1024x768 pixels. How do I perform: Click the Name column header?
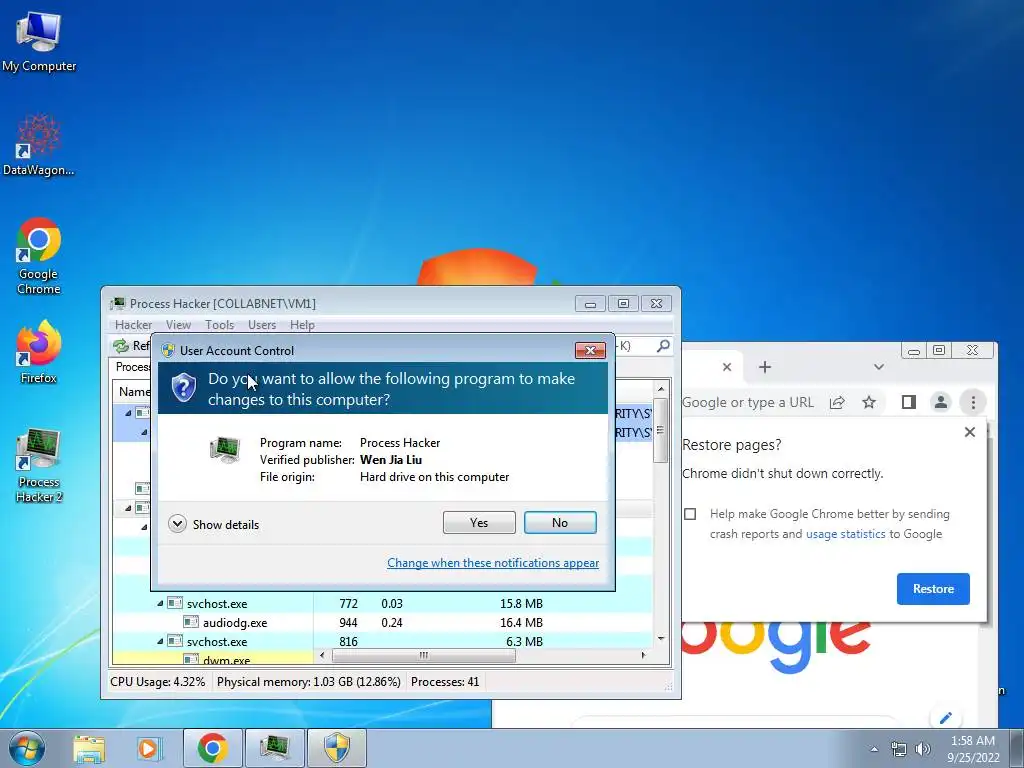click(133, 392)
